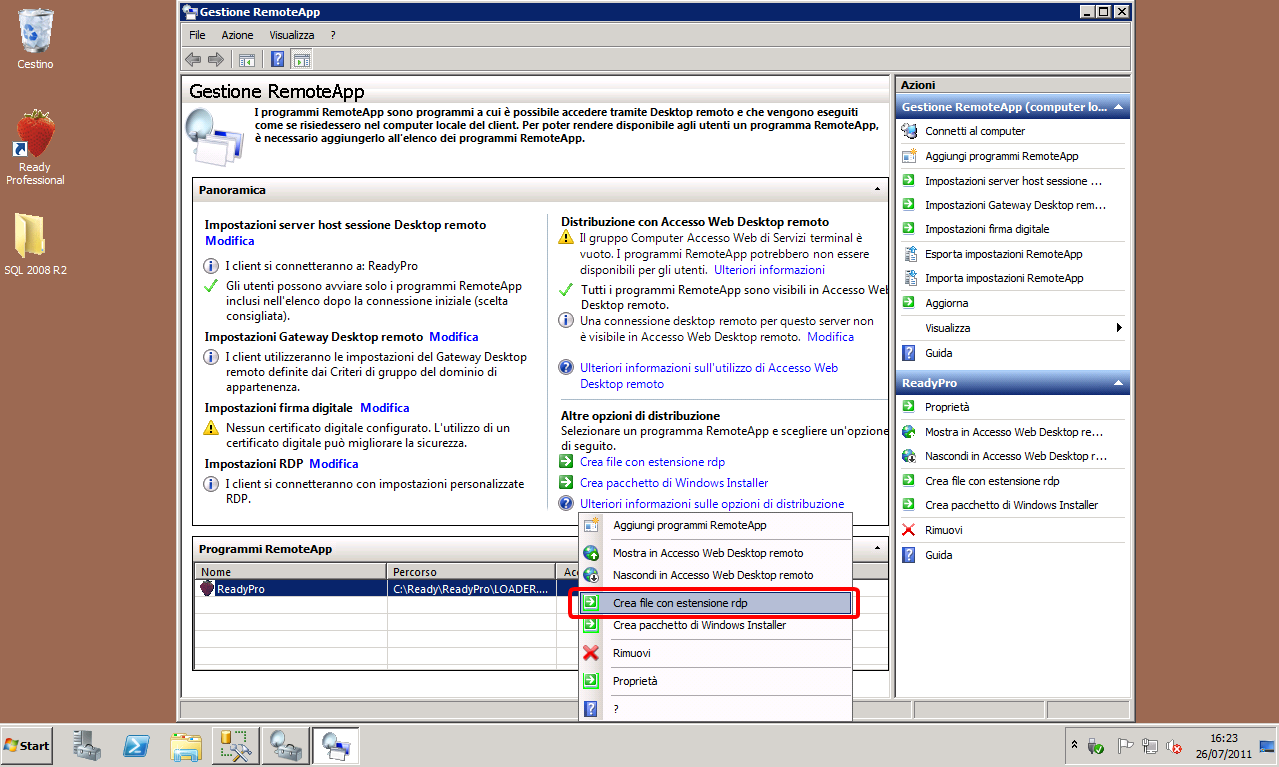1279x767 pixels.
Task: Show hidden icons arrow in system tray
Action: (1075, 745)
